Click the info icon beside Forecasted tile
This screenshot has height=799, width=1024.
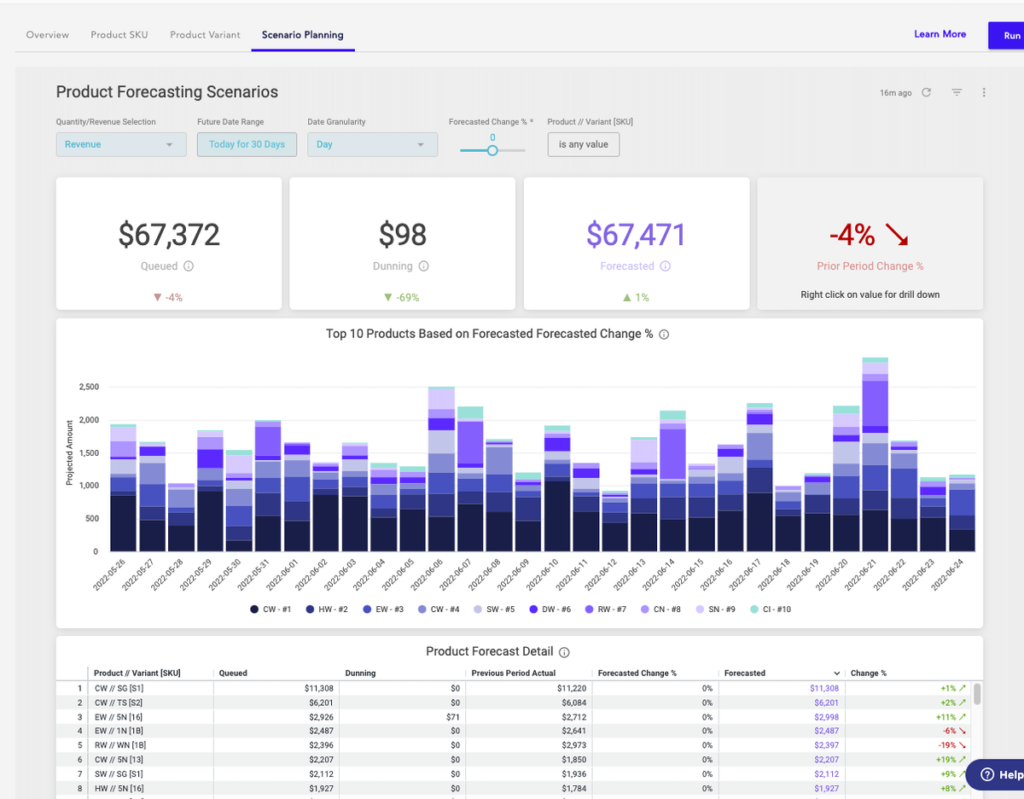point(665,267)
